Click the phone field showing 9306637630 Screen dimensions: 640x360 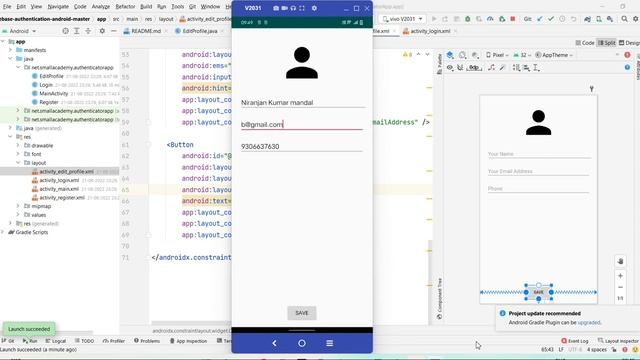point(301,146)
